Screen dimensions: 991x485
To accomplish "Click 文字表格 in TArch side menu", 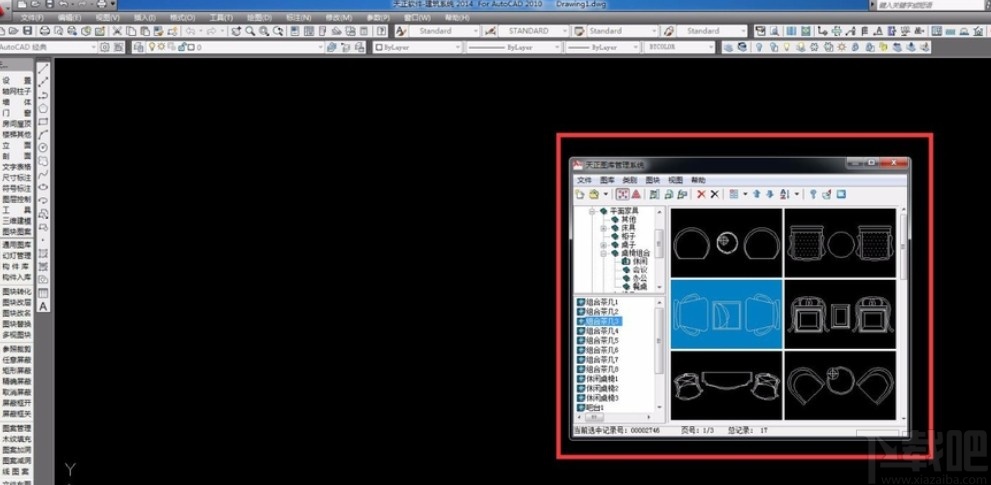I will (16, 167).
